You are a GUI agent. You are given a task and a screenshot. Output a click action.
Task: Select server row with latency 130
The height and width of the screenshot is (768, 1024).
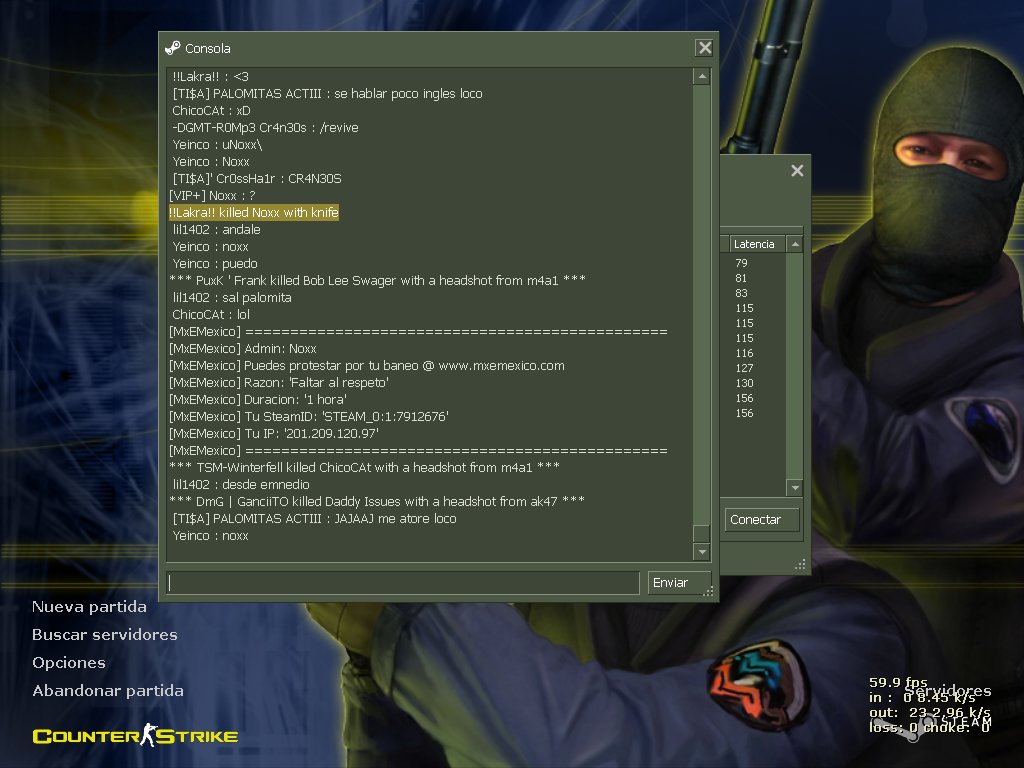(744, 383)
